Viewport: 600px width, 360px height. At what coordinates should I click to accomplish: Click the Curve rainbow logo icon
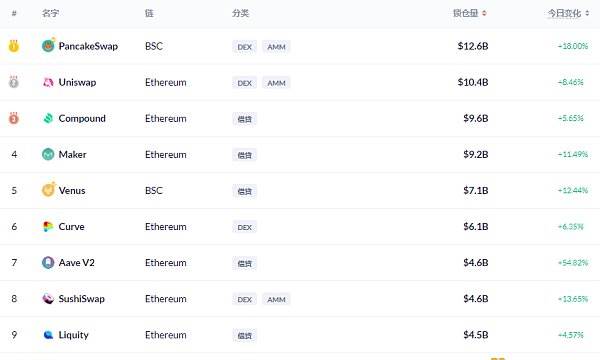coord(48,226)
